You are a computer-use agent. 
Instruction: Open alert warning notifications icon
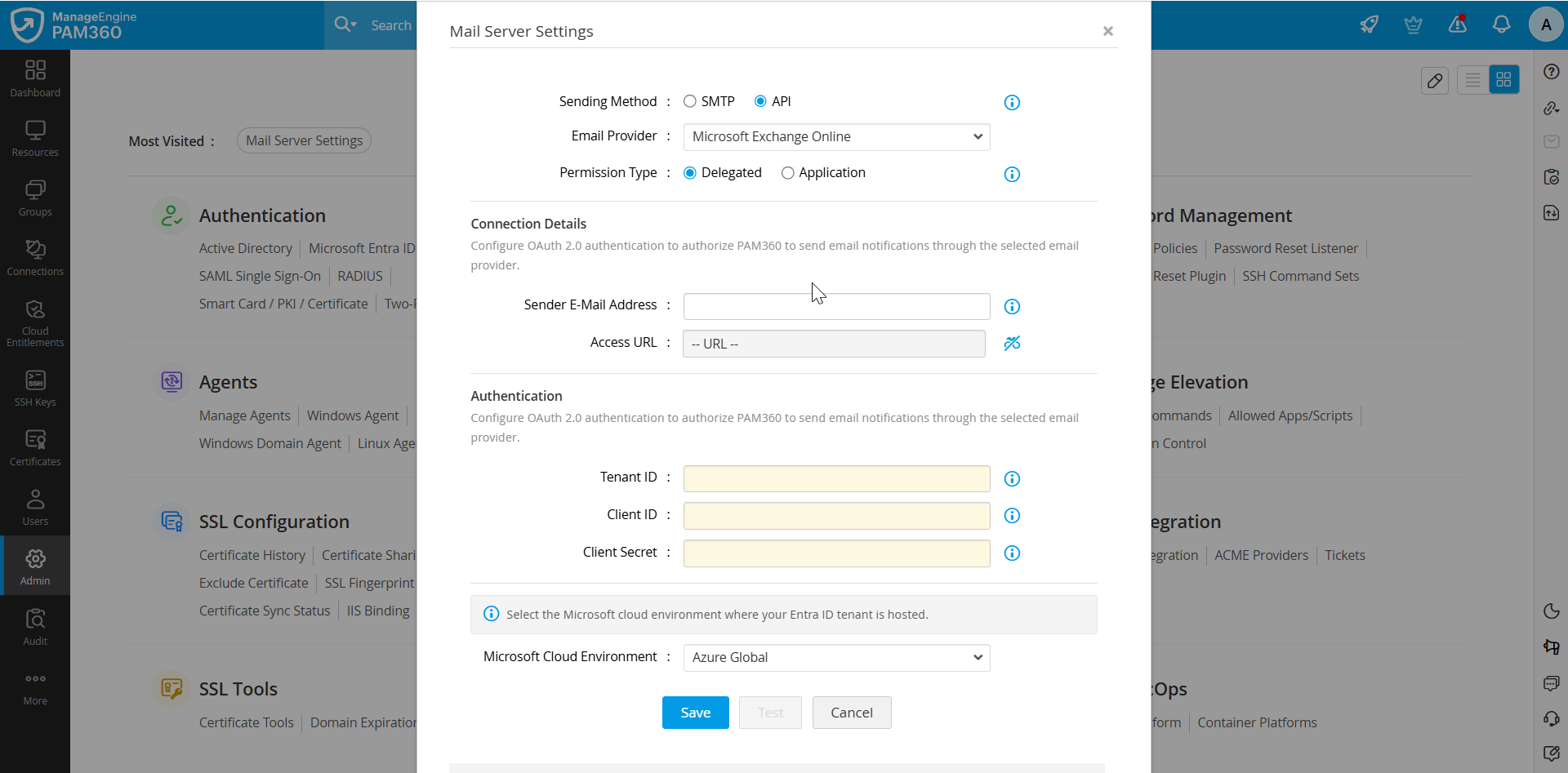(1458, 24)
